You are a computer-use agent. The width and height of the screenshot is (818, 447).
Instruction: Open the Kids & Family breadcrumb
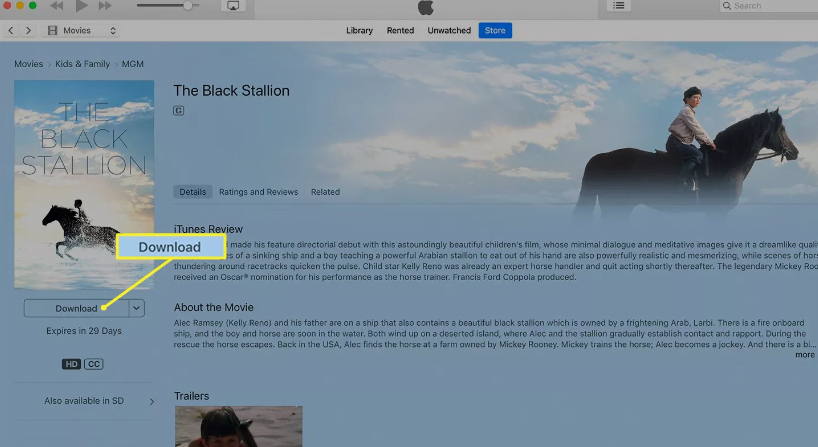pyautogui.click(x=82, y=64)
